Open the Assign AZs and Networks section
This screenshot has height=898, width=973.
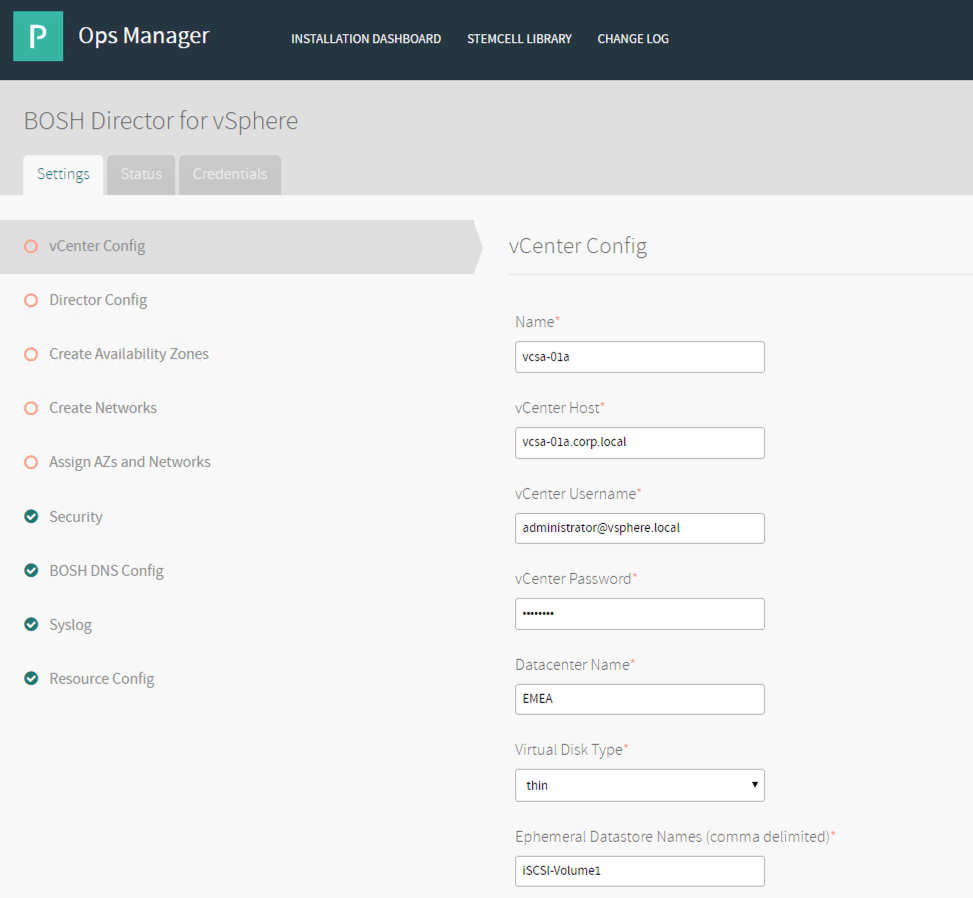tap(130, 462)
